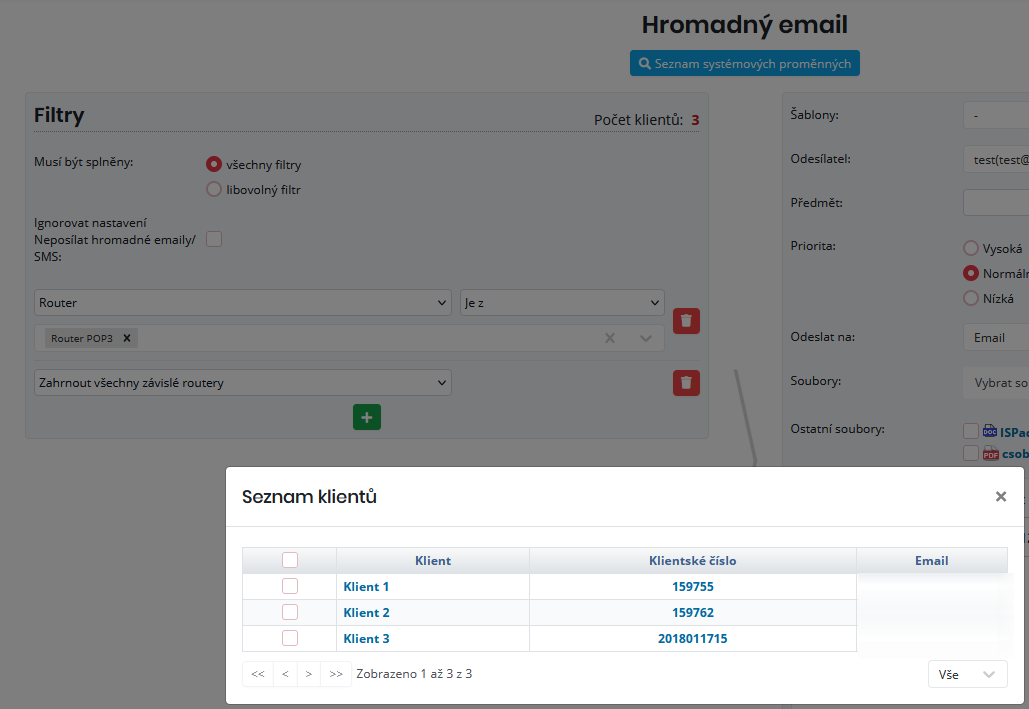Open the Klient 2 link
Screen dimensions: 1029x709
(x=366, y=612)
